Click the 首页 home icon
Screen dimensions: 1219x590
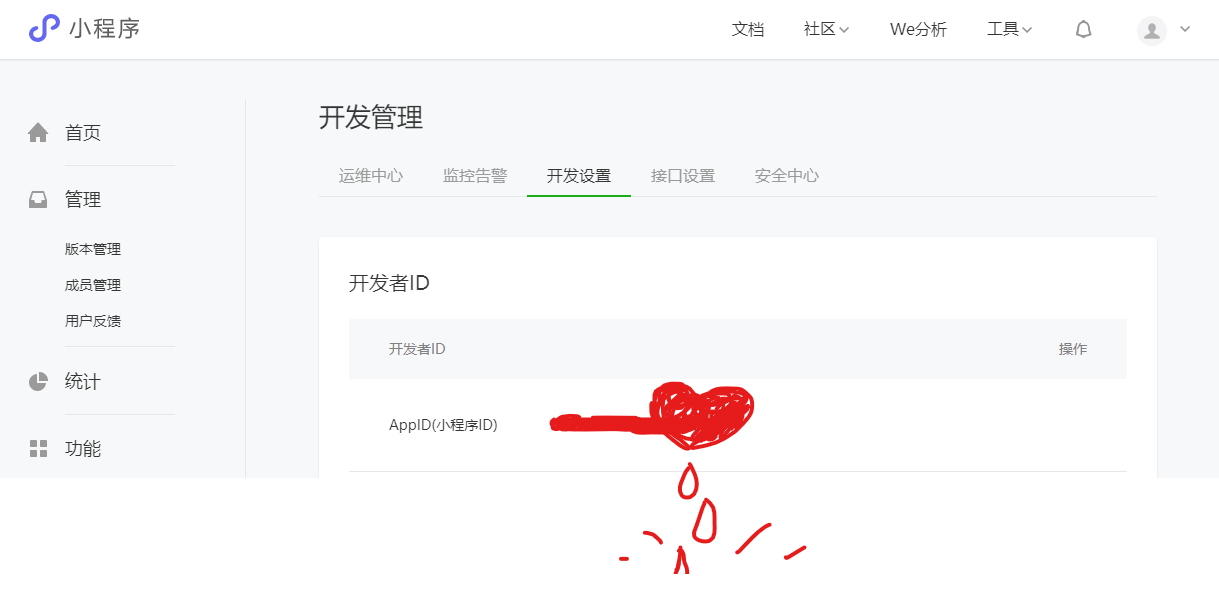pos(38,133)
